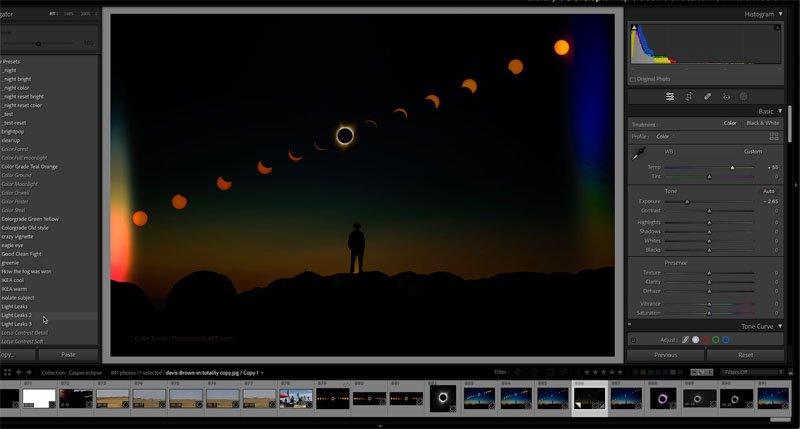This screenshot has width=800, height=429.
Task: Apply the _night bright preset
Action: pos(17,79)
